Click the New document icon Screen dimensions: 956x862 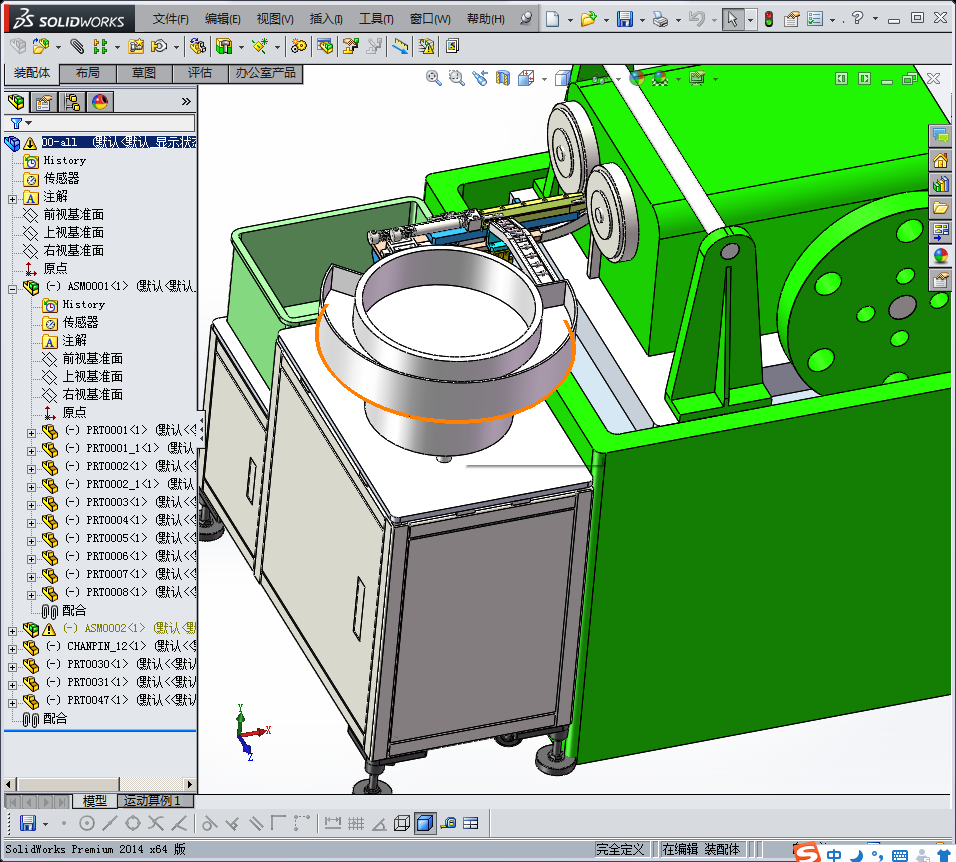pos(553,19)
